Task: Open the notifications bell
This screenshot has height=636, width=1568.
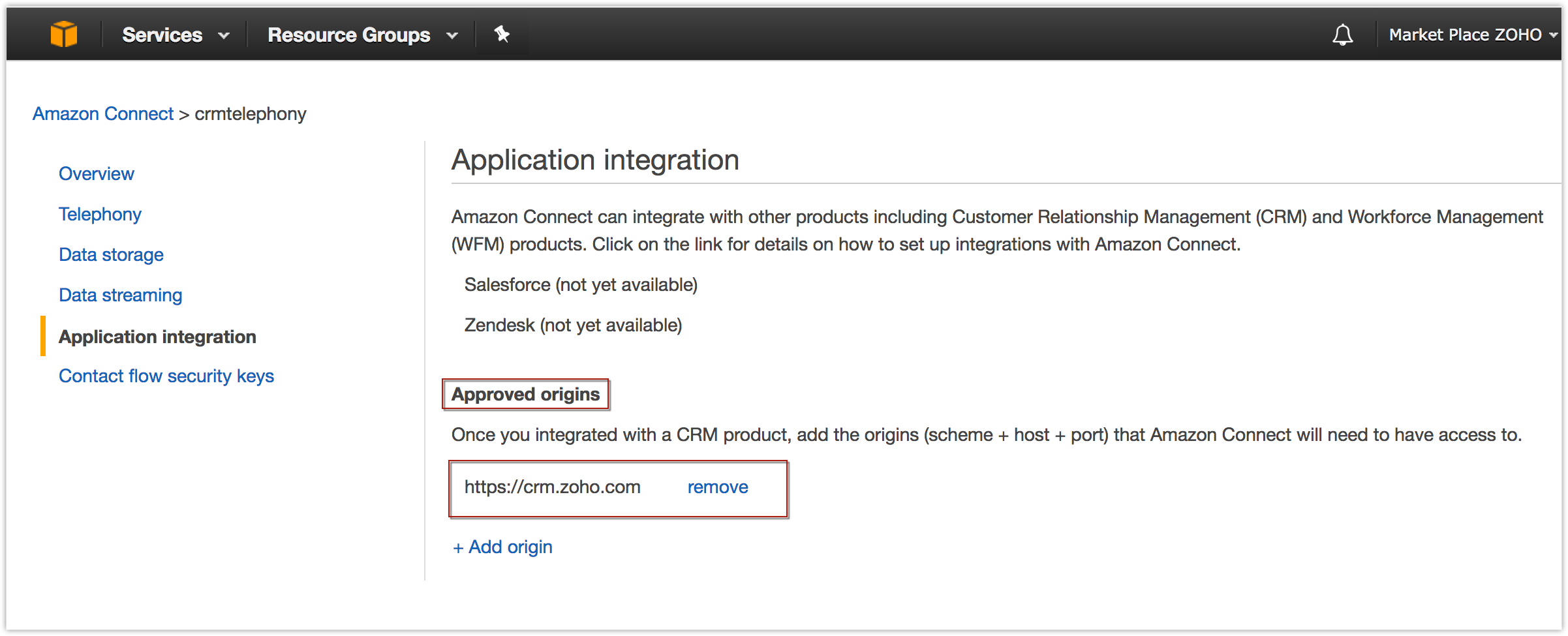Action: point(1342,35)
